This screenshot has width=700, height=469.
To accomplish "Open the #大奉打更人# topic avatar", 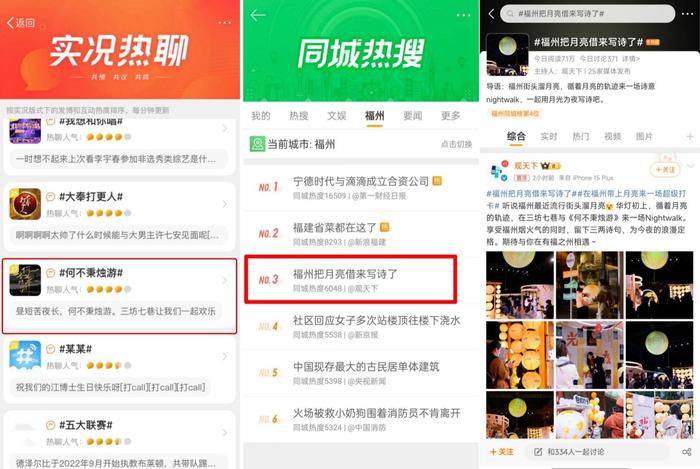I will (25, 204).
